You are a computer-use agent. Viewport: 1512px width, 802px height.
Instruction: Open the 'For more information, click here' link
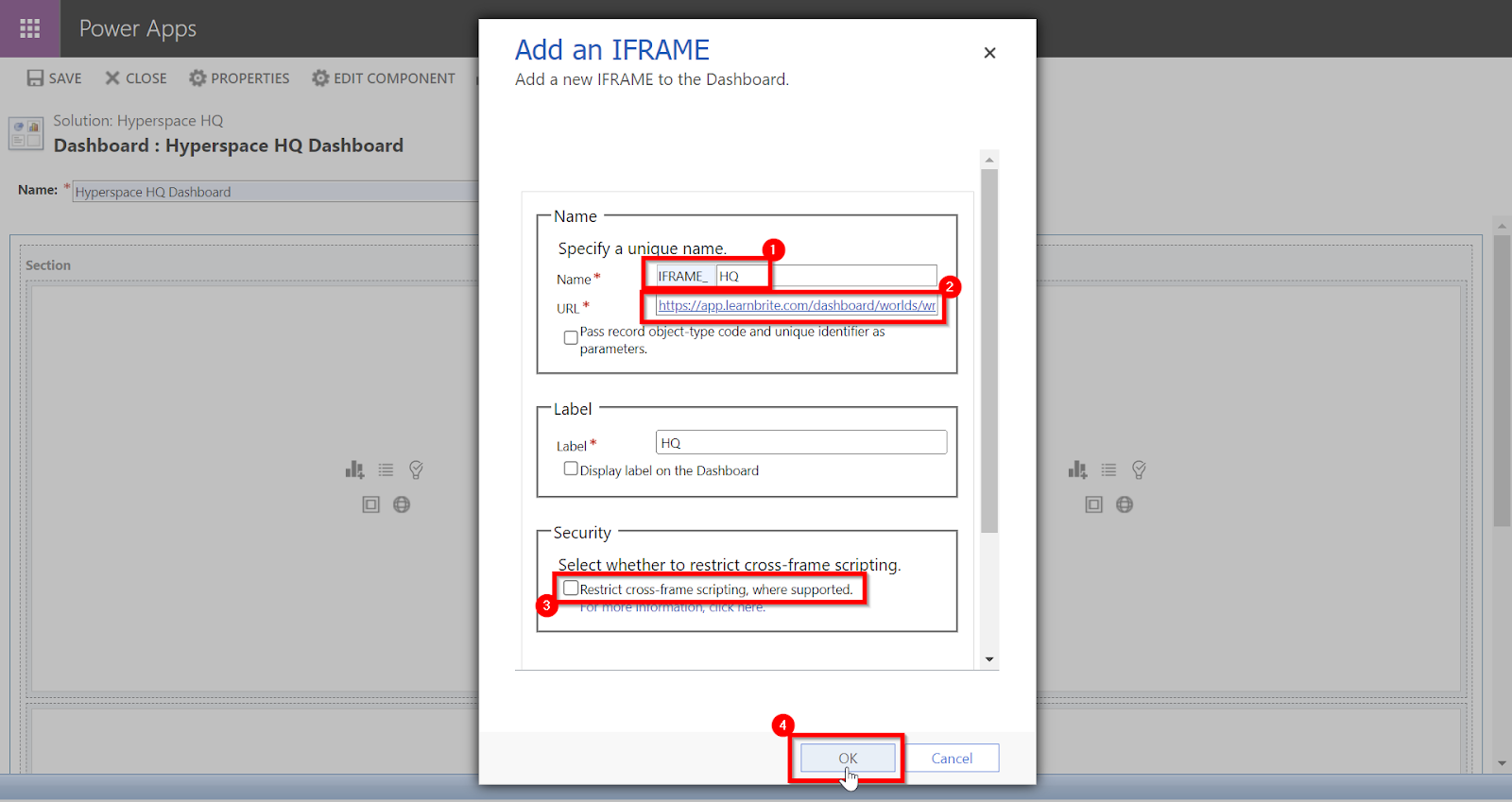(x=673, y=607)
